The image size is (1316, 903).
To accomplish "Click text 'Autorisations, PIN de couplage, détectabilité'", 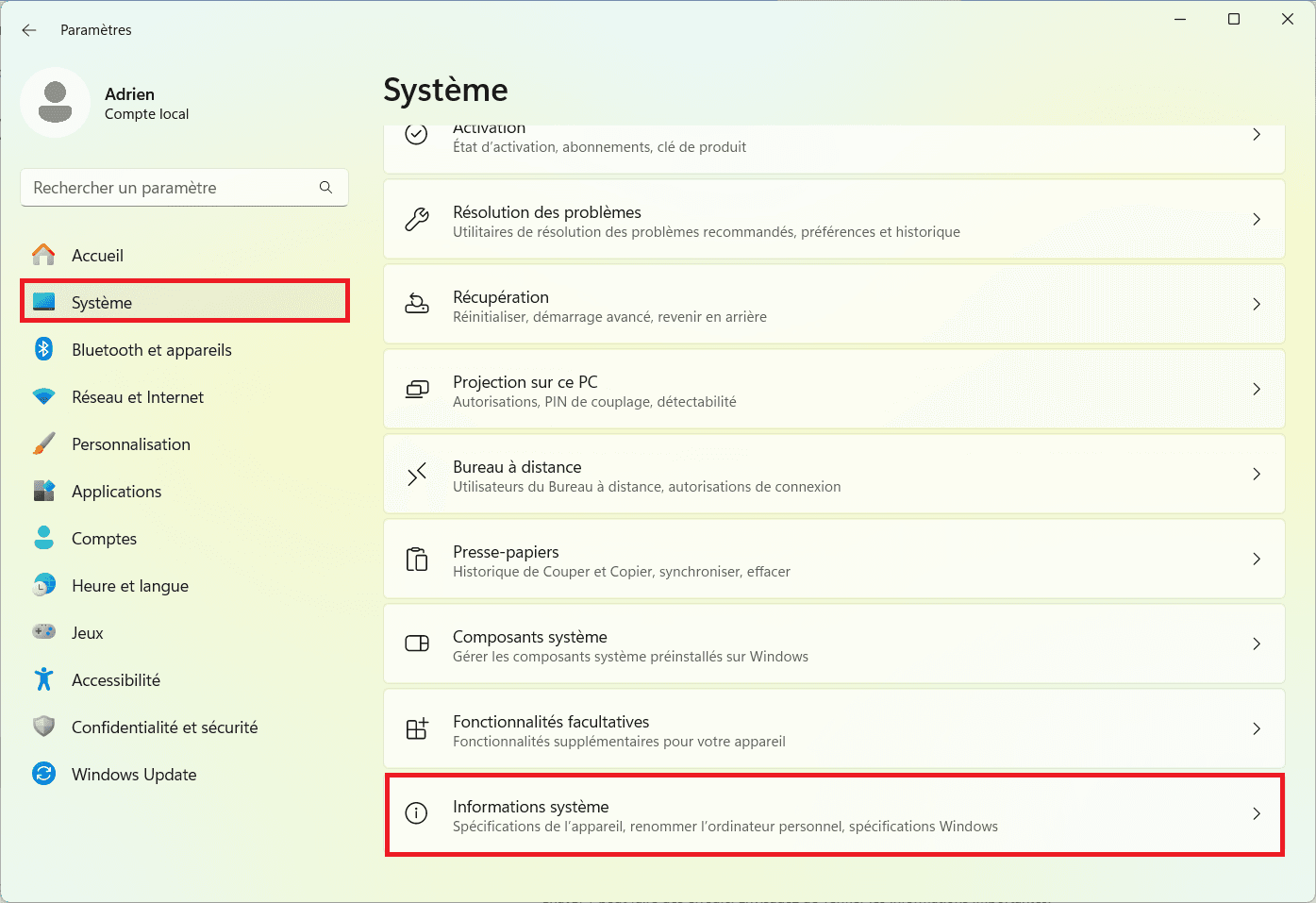I will [594, 402].
